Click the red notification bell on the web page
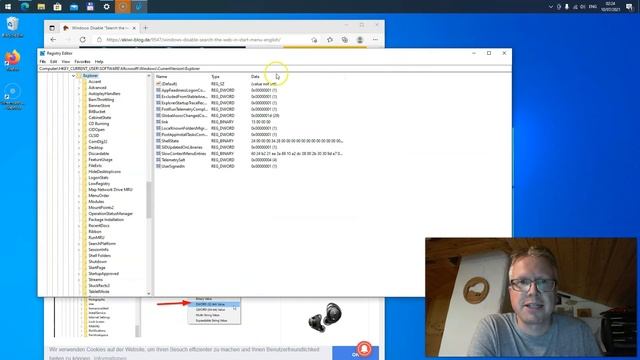640x360 pixels. 364,349
